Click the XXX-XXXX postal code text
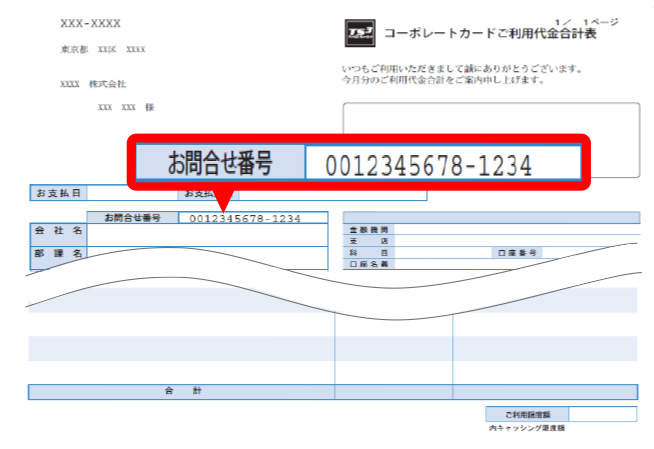The height and width of the screenshot is (449, 654). (90, 22)
